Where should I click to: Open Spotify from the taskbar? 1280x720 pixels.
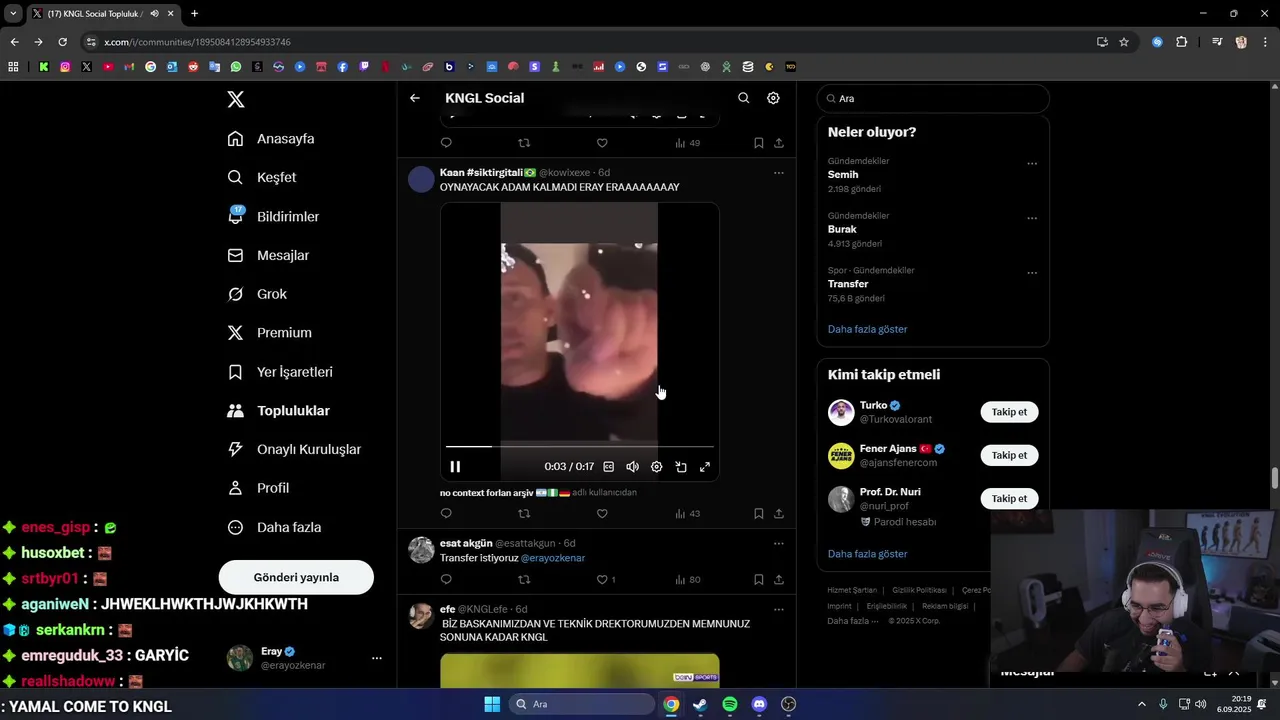coord(730,704)
